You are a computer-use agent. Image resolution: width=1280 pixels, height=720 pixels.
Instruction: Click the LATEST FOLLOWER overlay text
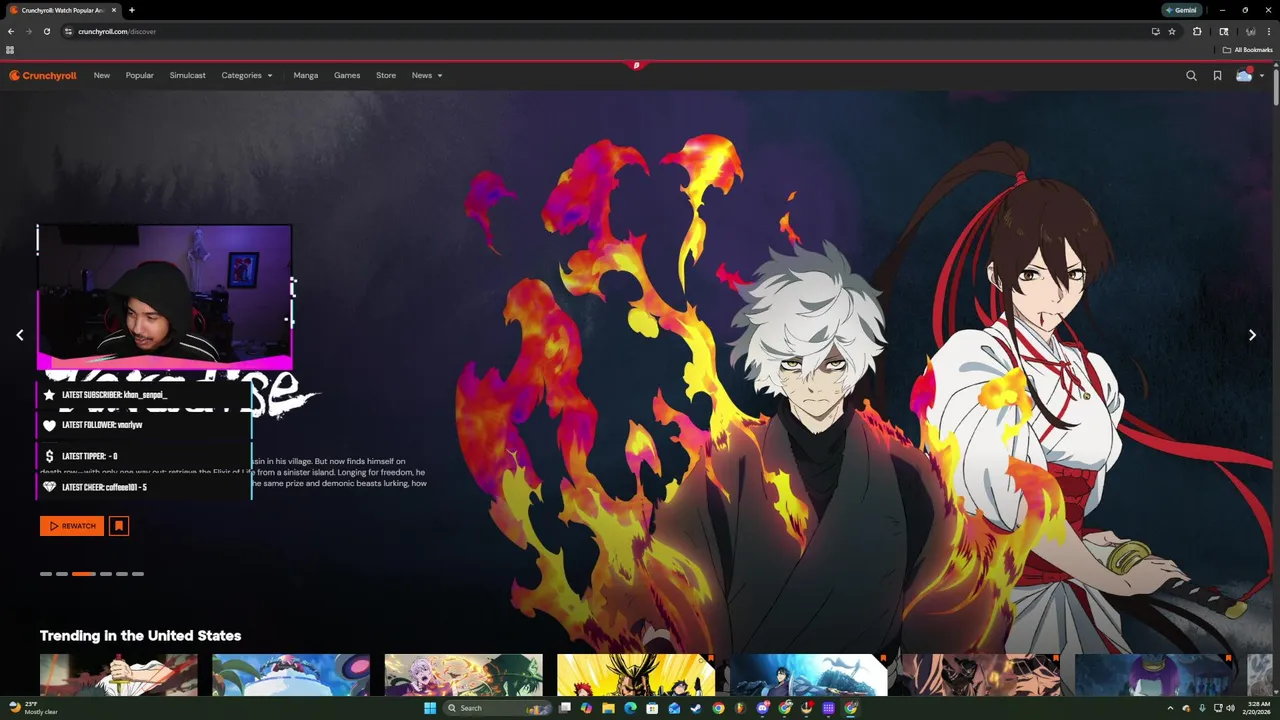pyautogui.click(x=102, y=425)
